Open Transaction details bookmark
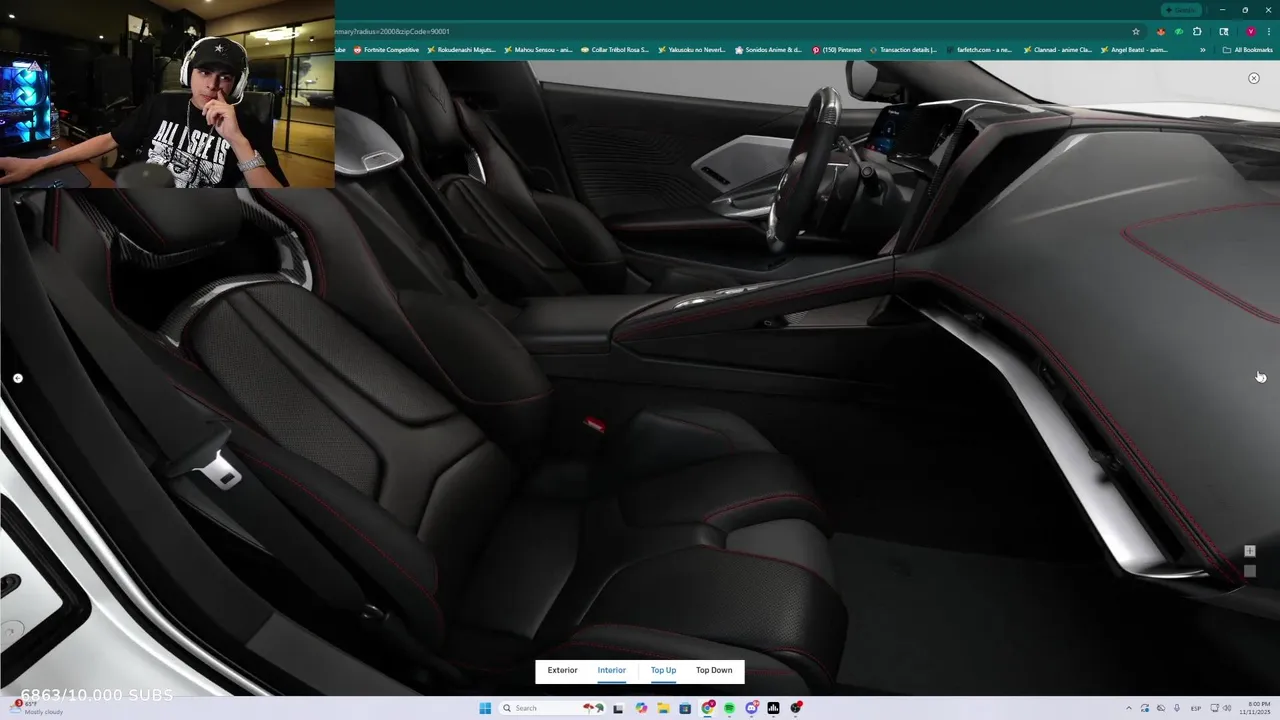The width and height of the screenshot is (1280, 720). 904,50
